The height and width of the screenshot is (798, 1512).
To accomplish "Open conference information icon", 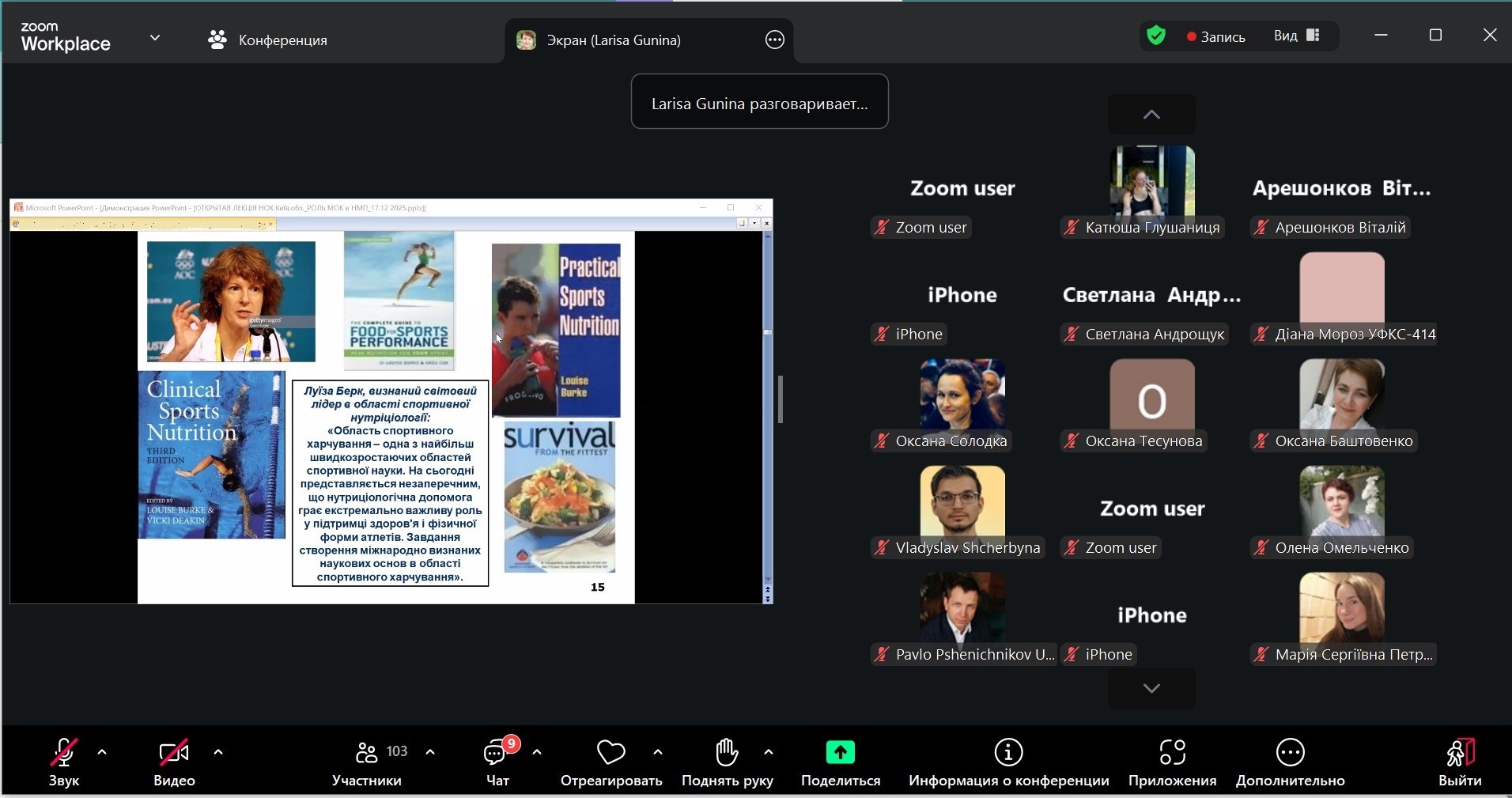I will (1008, 753).
